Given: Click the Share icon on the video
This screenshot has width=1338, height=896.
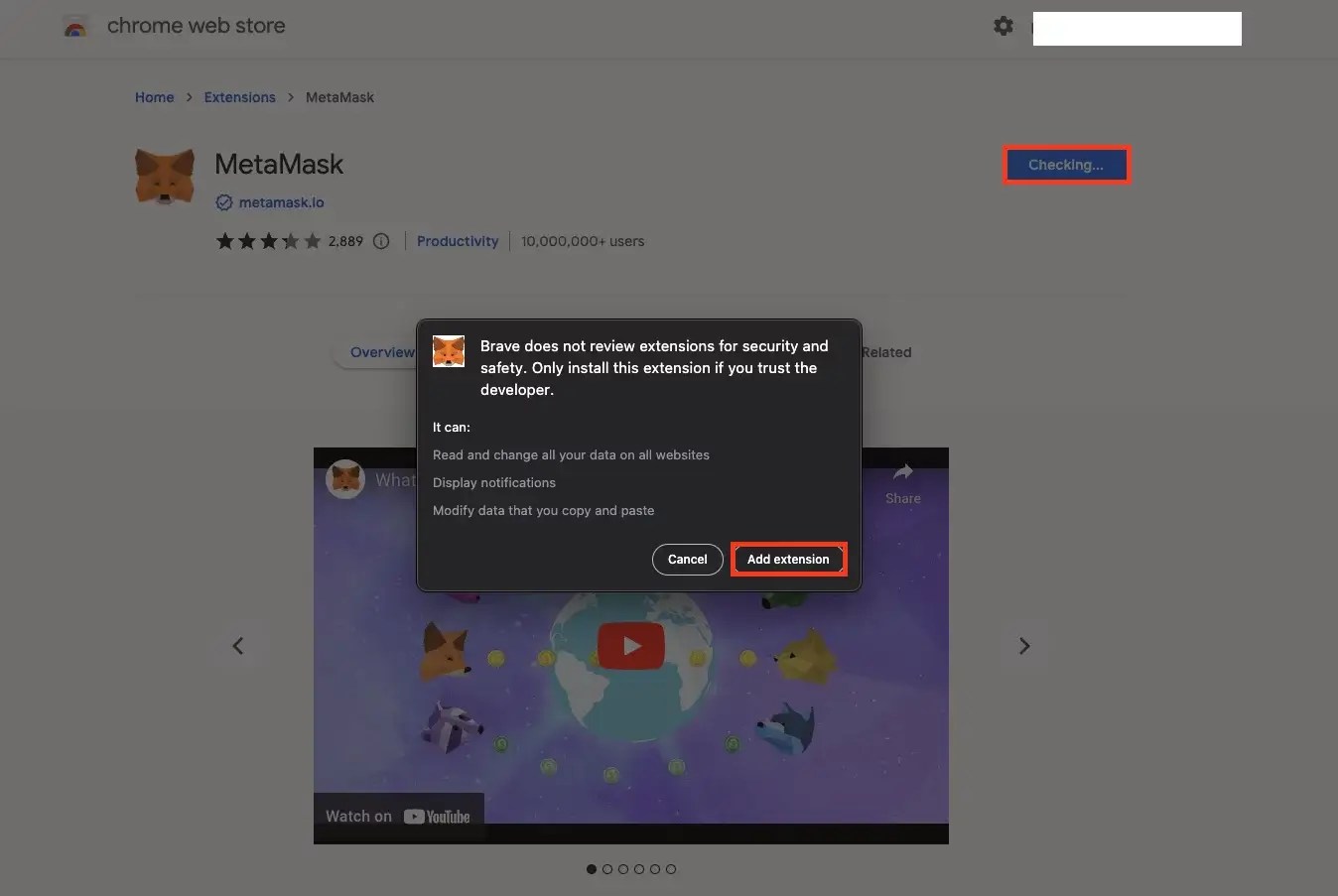Looking at the screenshot, I should [x=902, y=471].
